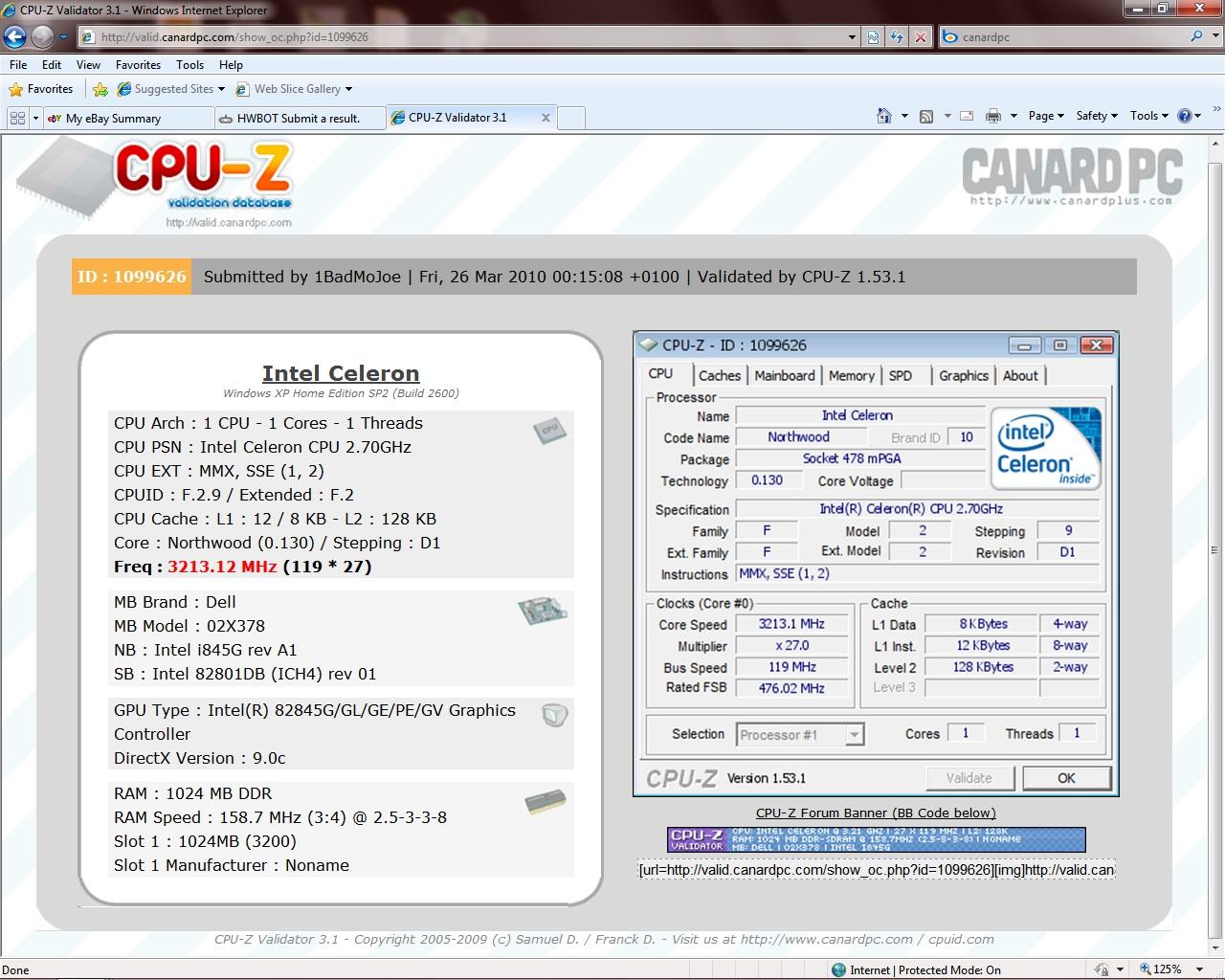
Task: Click the BB code URL text field
Action: [x=877, y=870]
